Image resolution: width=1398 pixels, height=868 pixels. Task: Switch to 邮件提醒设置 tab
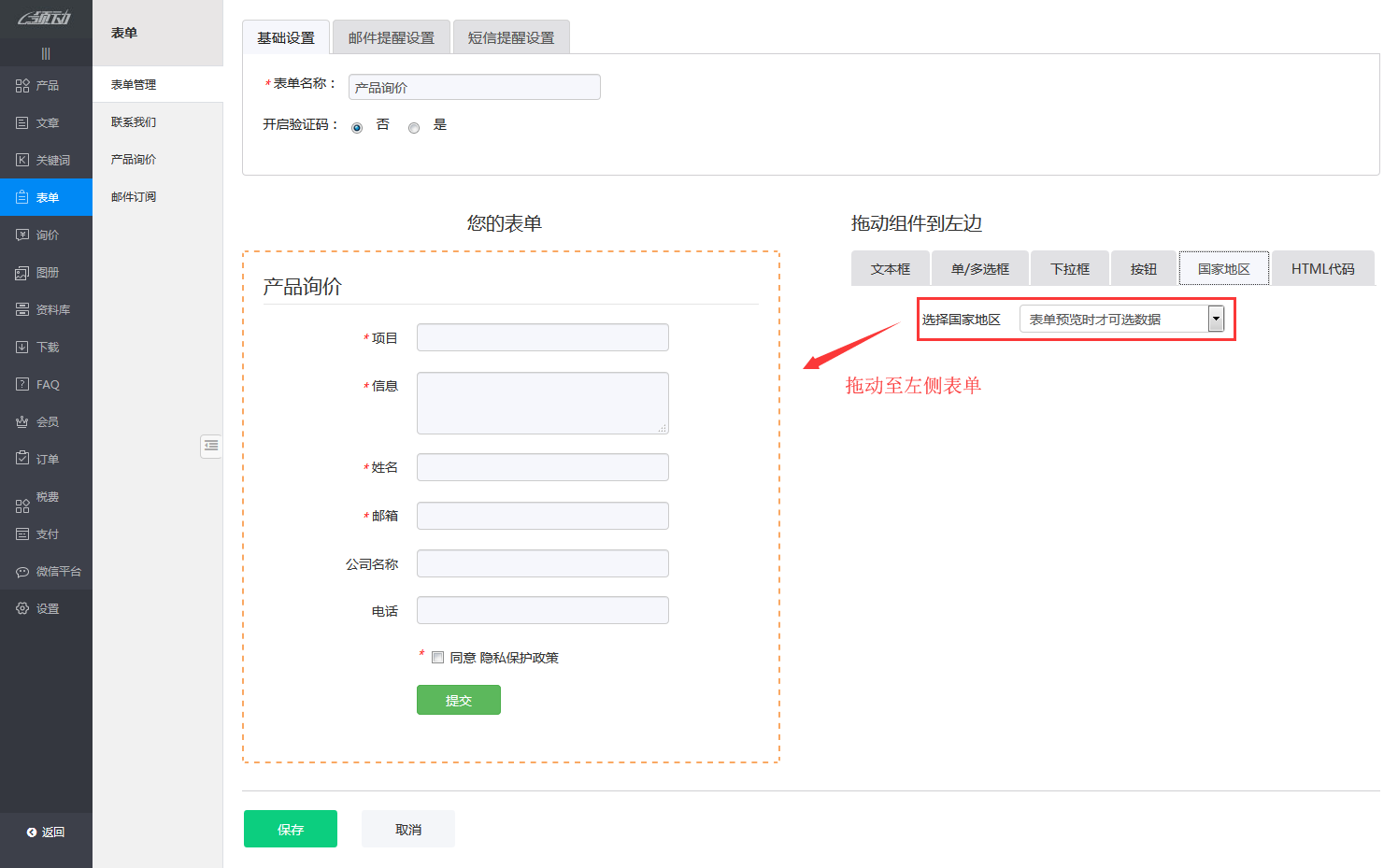pyautogui.click(x=391, y=38)
